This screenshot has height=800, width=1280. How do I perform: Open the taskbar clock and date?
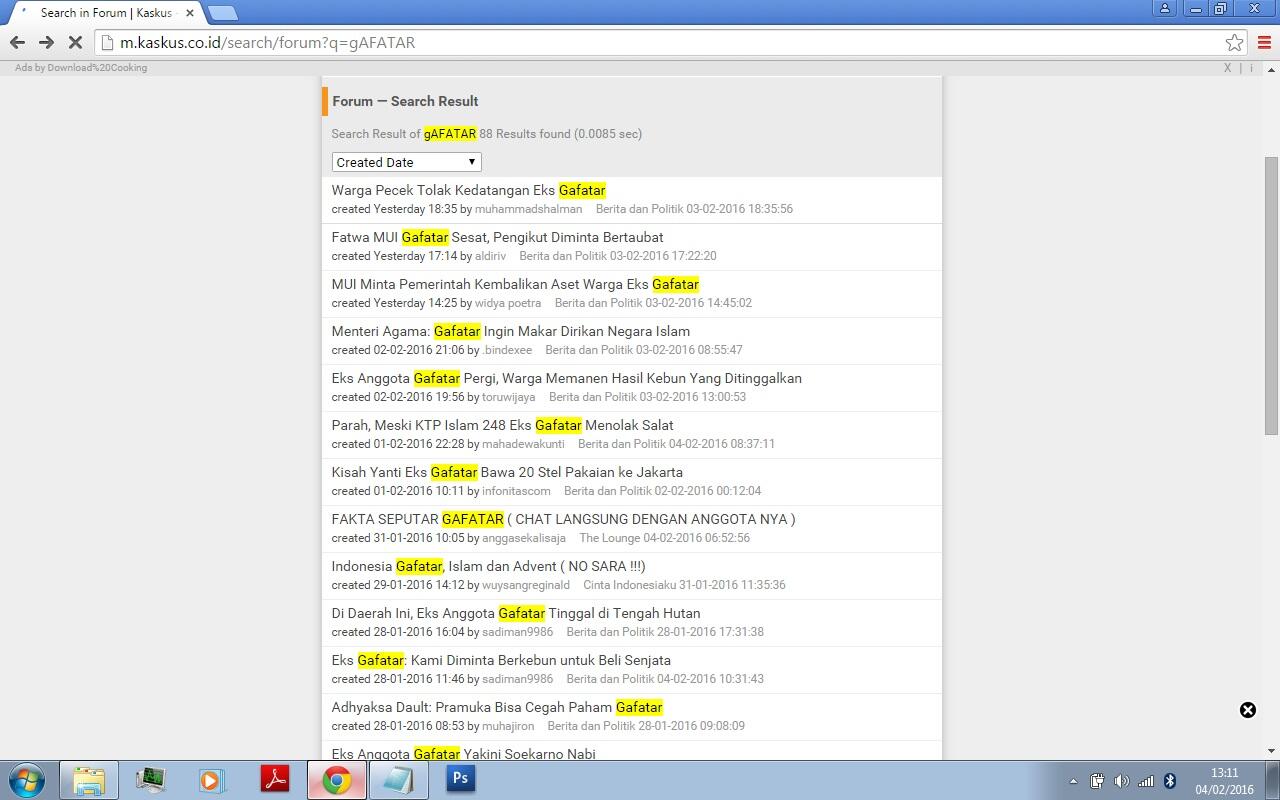(x=1224, y=781)
